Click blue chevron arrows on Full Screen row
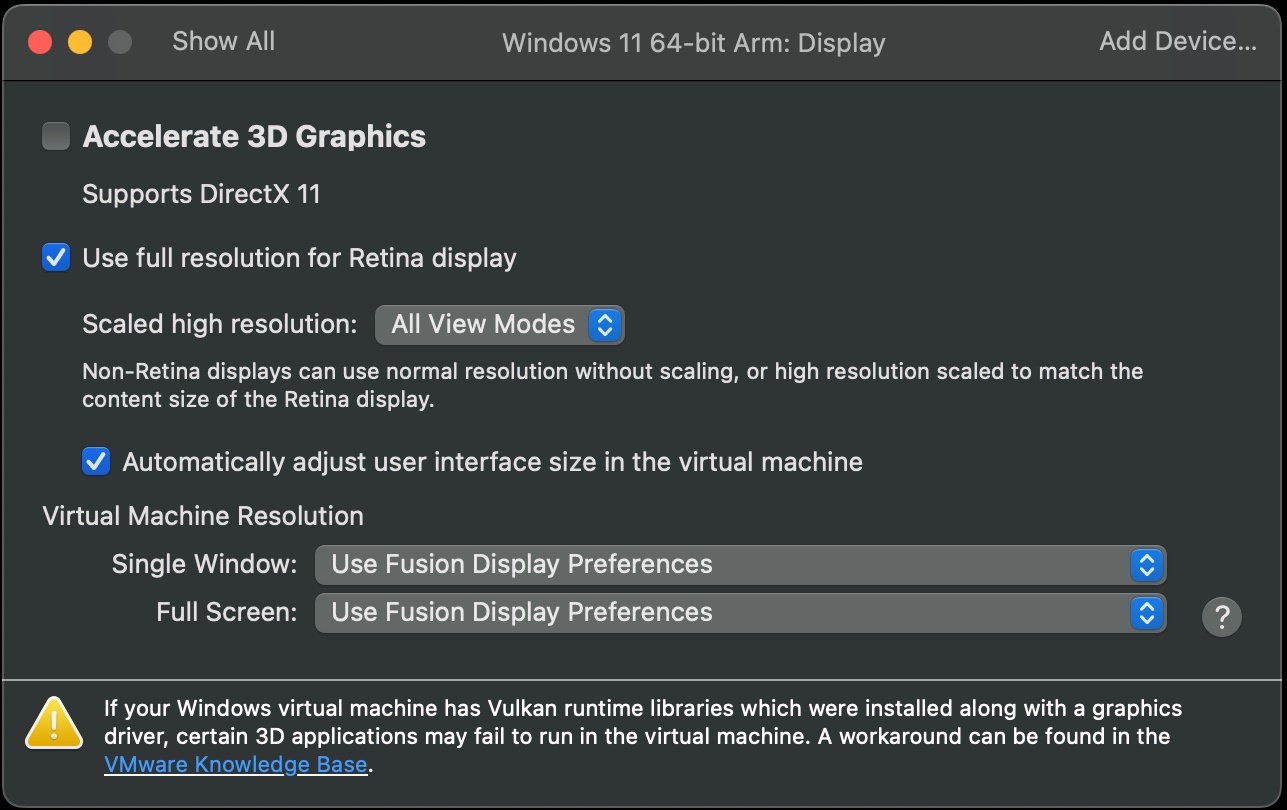 (x=1146, y=612)
